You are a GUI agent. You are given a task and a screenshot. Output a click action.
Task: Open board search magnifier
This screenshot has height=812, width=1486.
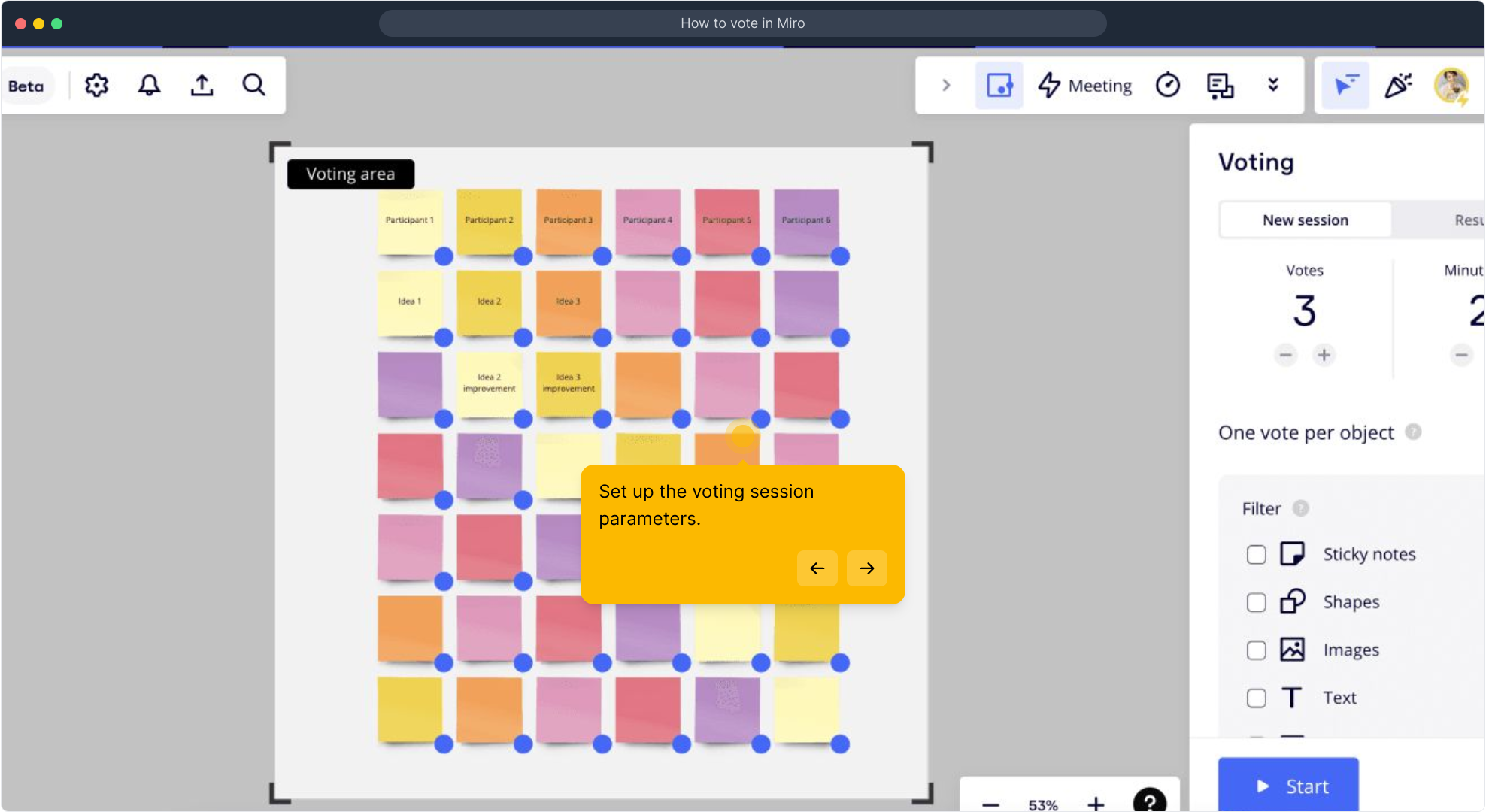click(x=254, y=85)
